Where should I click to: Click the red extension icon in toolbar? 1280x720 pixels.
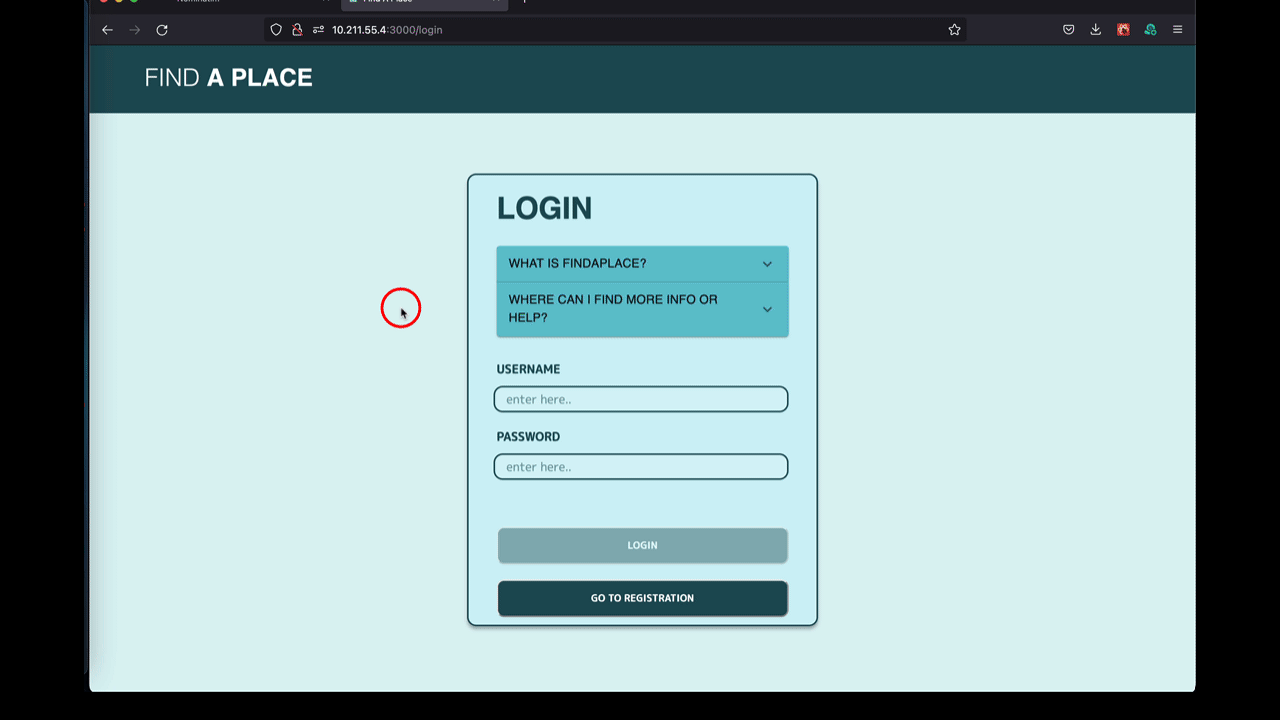tap(1123, 30)
